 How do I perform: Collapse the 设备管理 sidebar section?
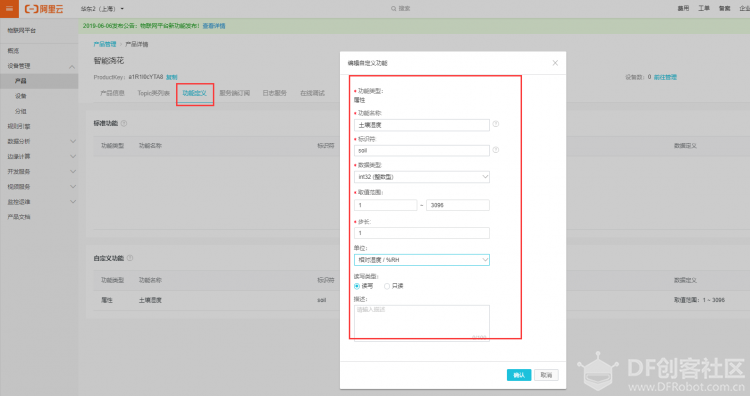tap(39, 66)
